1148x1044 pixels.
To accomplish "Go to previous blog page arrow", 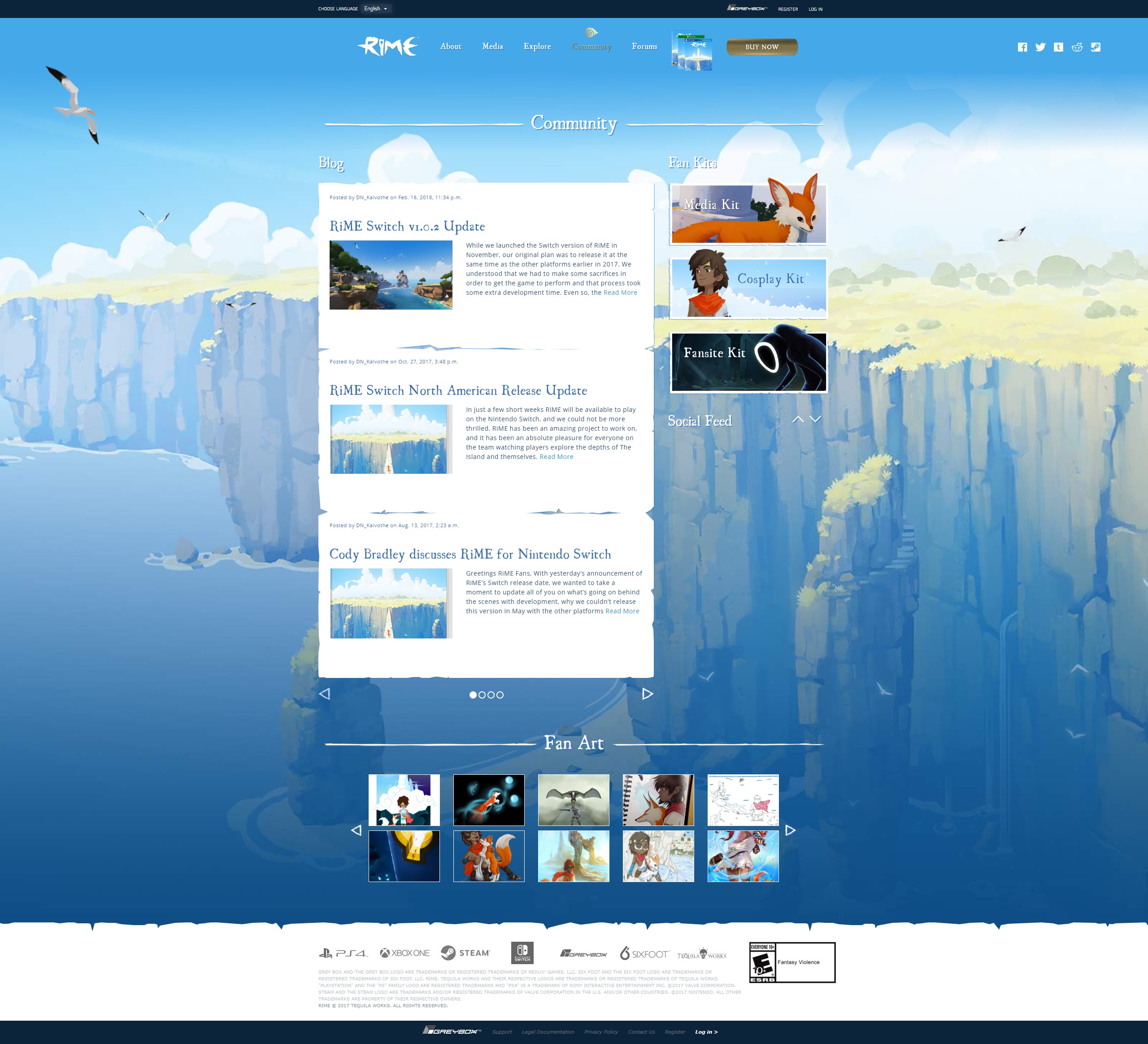I will coord(325,694).
